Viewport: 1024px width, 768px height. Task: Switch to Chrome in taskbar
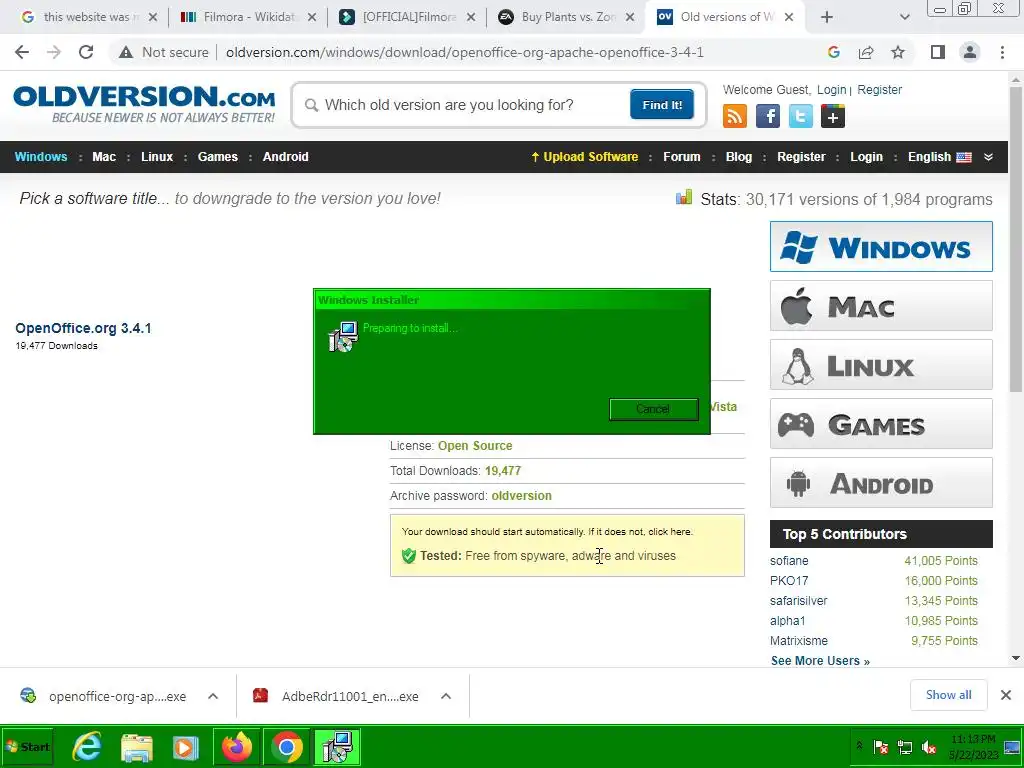[x=287, y=746]
